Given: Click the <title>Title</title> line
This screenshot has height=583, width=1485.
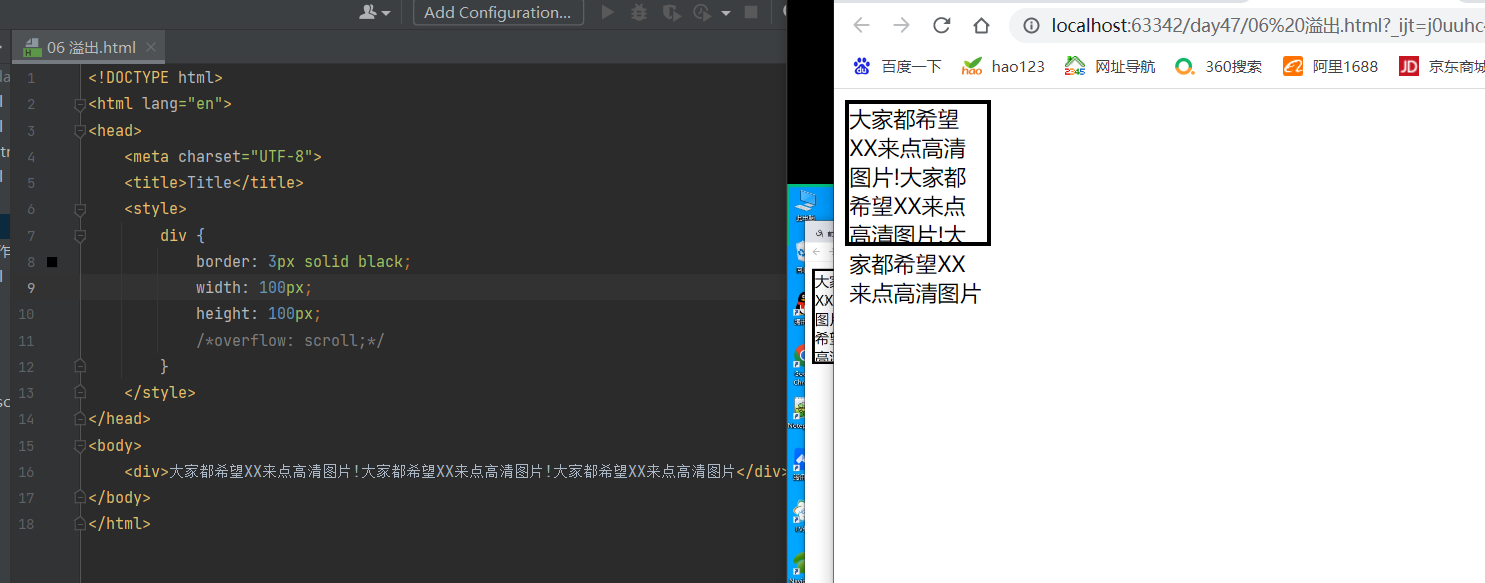Looking at the screenshot, I should [x=213, y=183].
